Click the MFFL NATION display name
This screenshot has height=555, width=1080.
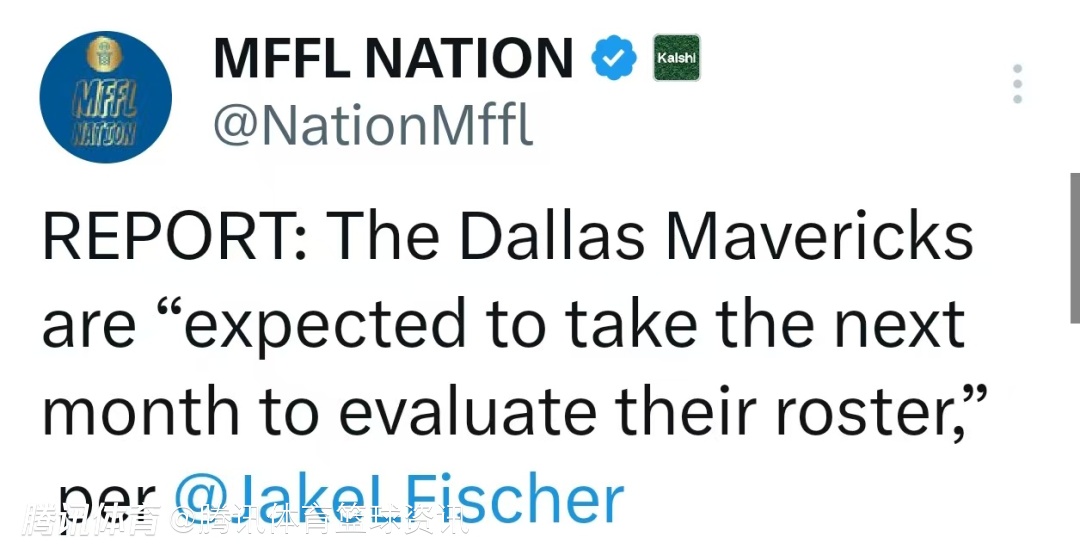click(x=393, y=59)
